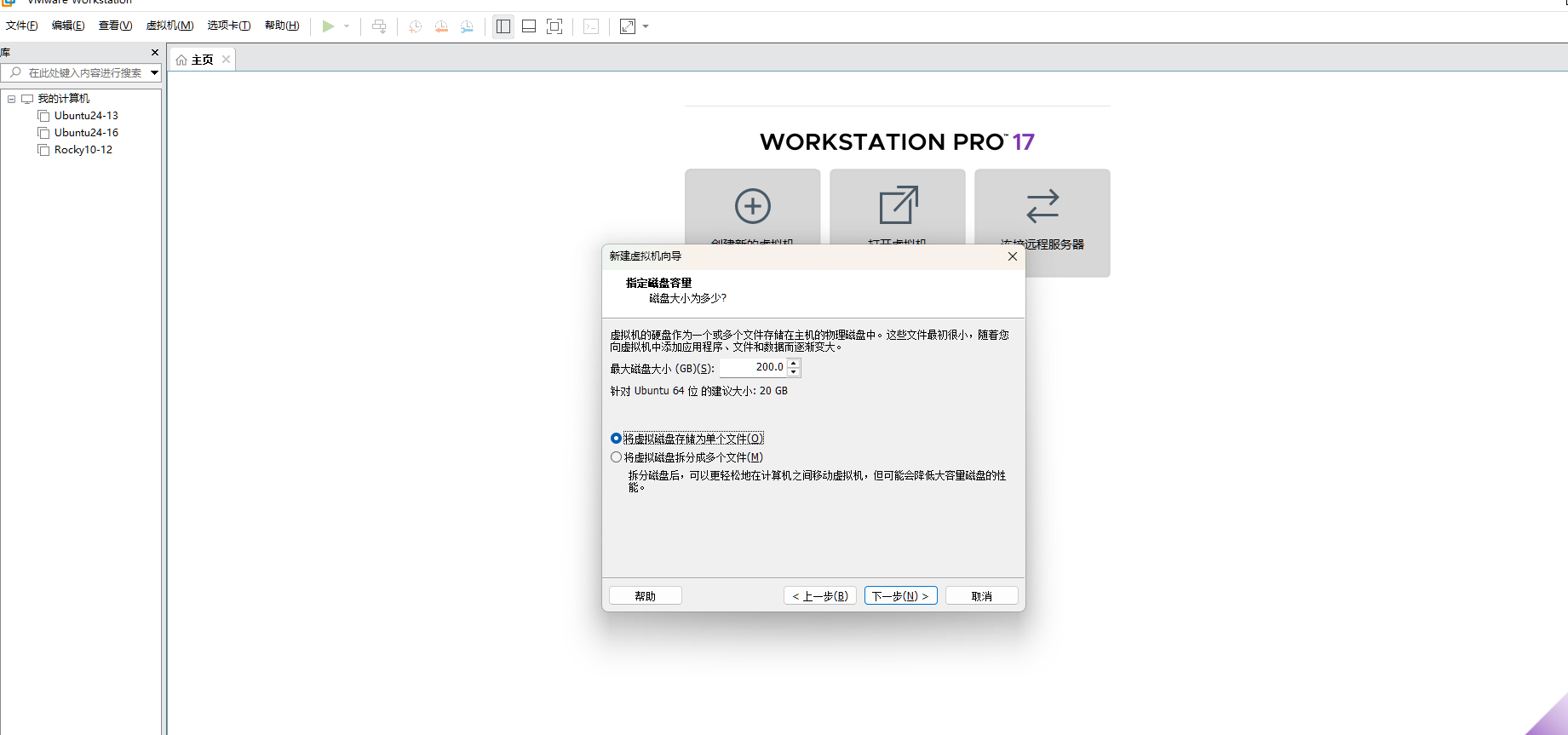Click the 帮助 button in wizard

tap(646, 596)
